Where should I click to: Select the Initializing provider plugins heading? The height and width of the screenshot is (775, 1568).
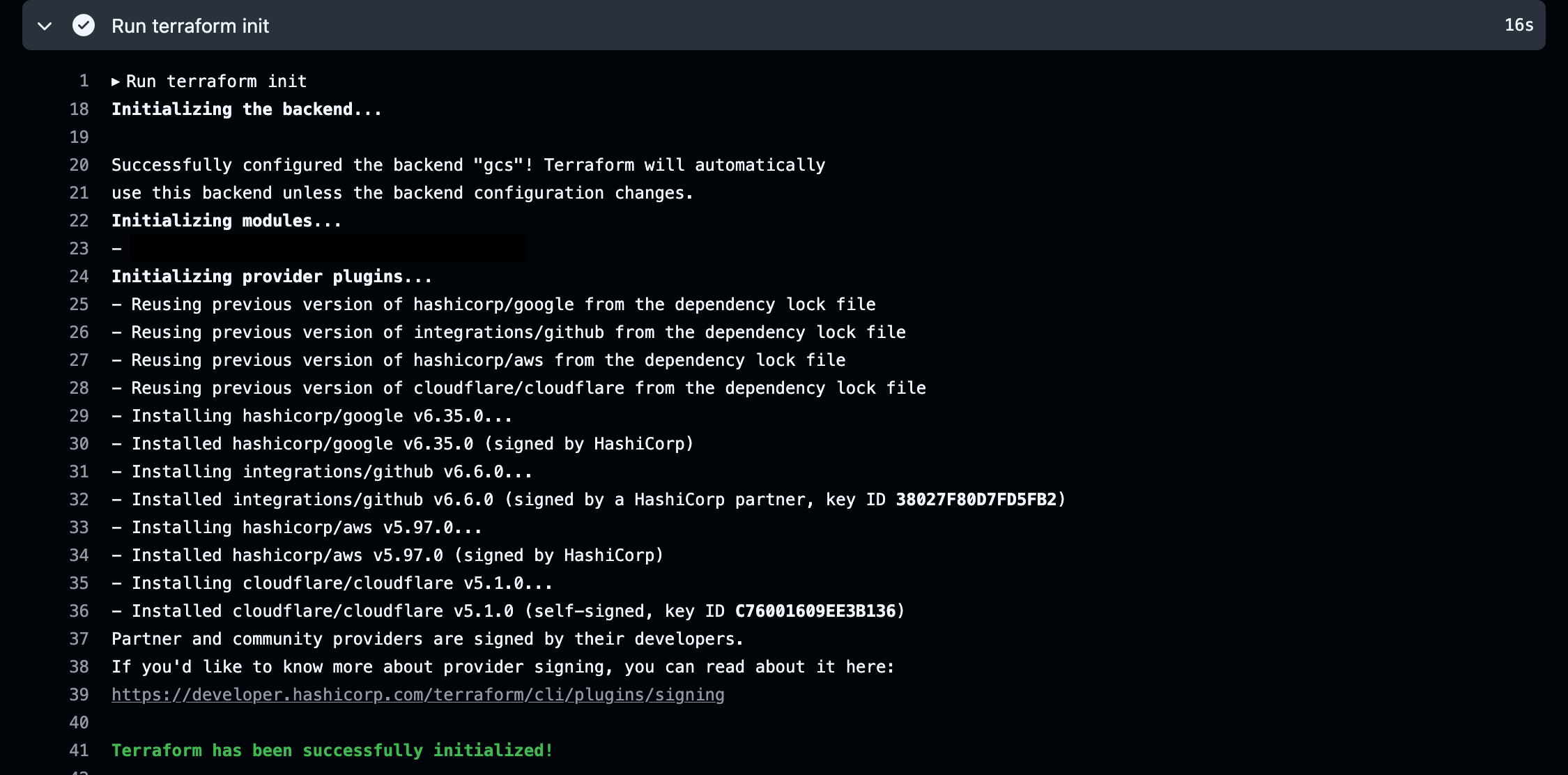[270, 276]
